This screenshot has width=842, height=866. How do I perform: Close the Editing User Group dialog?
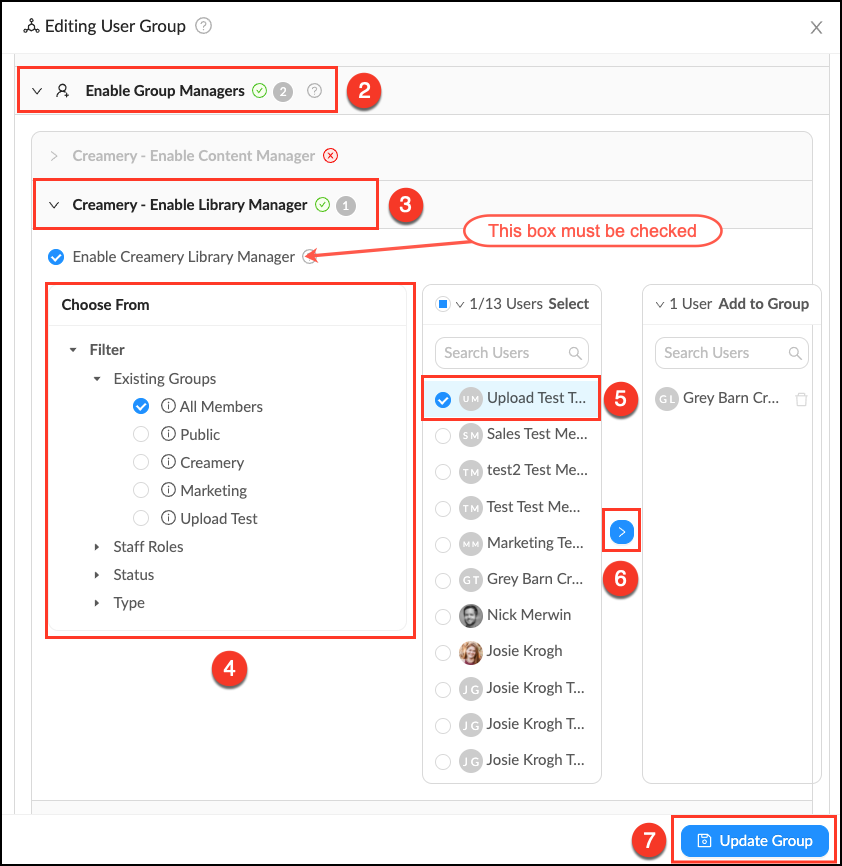pyautogui.click(x=816, y=27)
